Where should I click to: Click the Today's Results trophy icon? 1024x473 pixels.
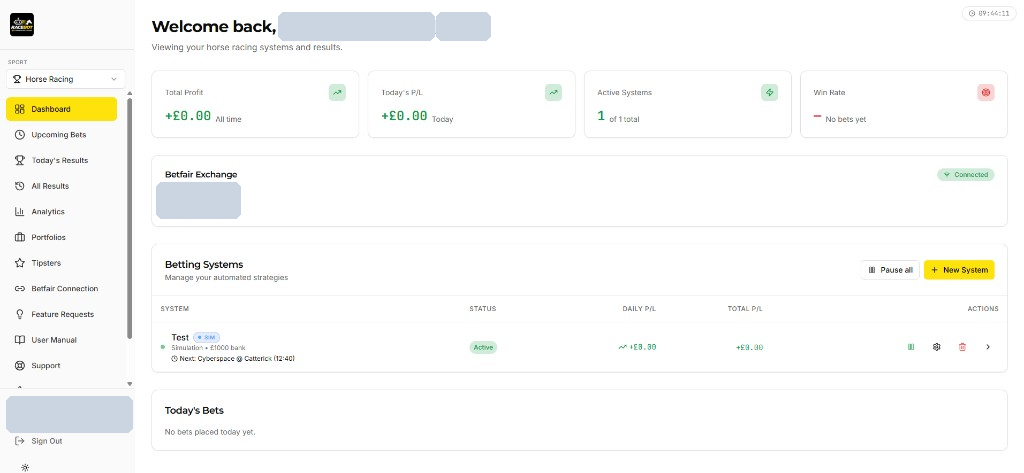pos(20,160)
